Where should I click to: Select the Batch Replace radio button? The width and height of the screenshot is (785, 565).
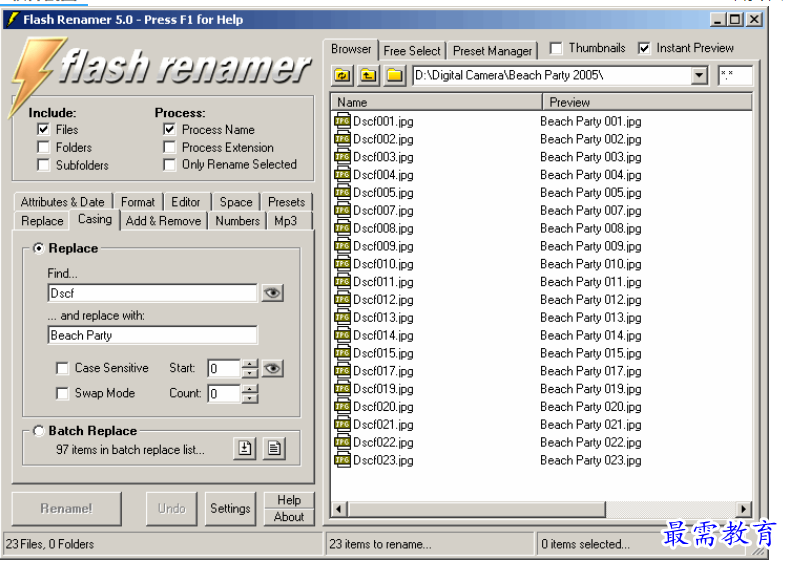pyautogui.click(x=39, y=431)
